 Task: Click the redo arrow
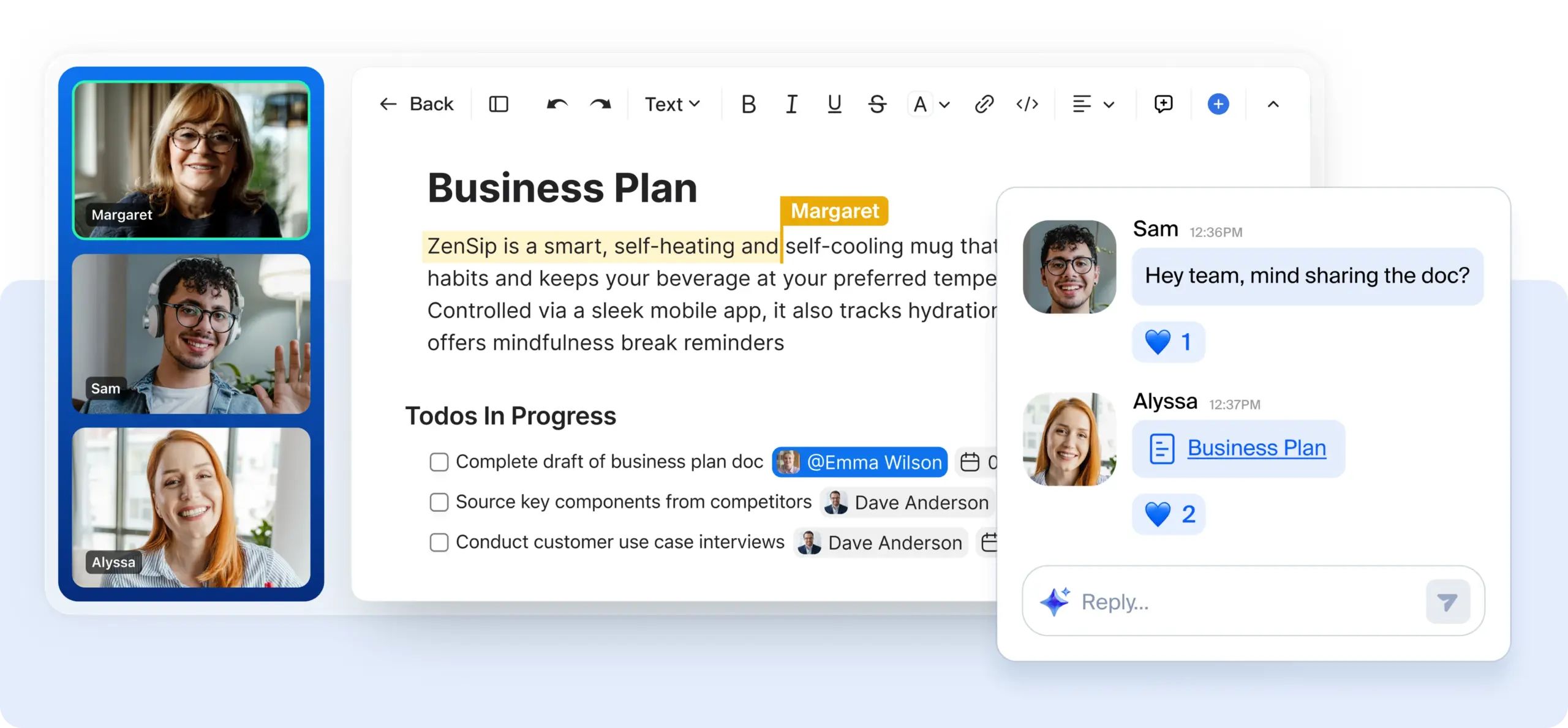pos(600,104)
